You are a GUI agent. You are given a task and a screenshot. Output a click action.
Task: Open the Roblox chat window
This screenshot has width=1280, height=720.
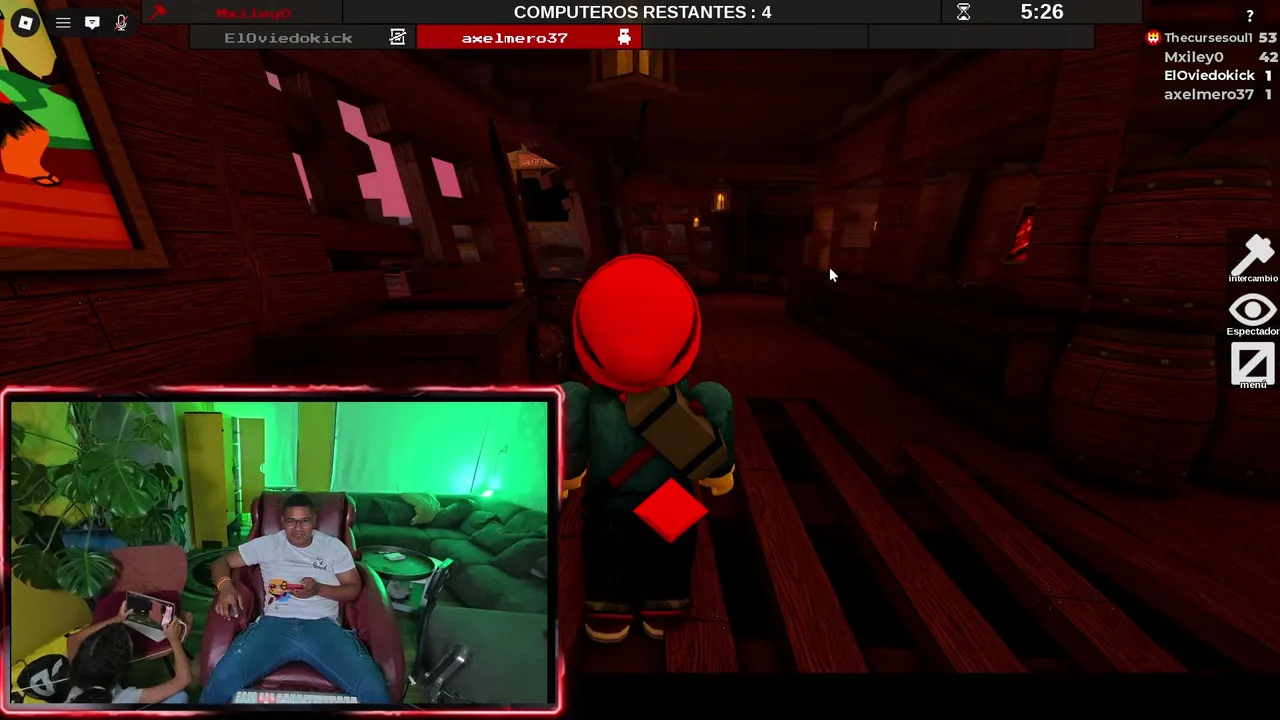pos(92,23)
